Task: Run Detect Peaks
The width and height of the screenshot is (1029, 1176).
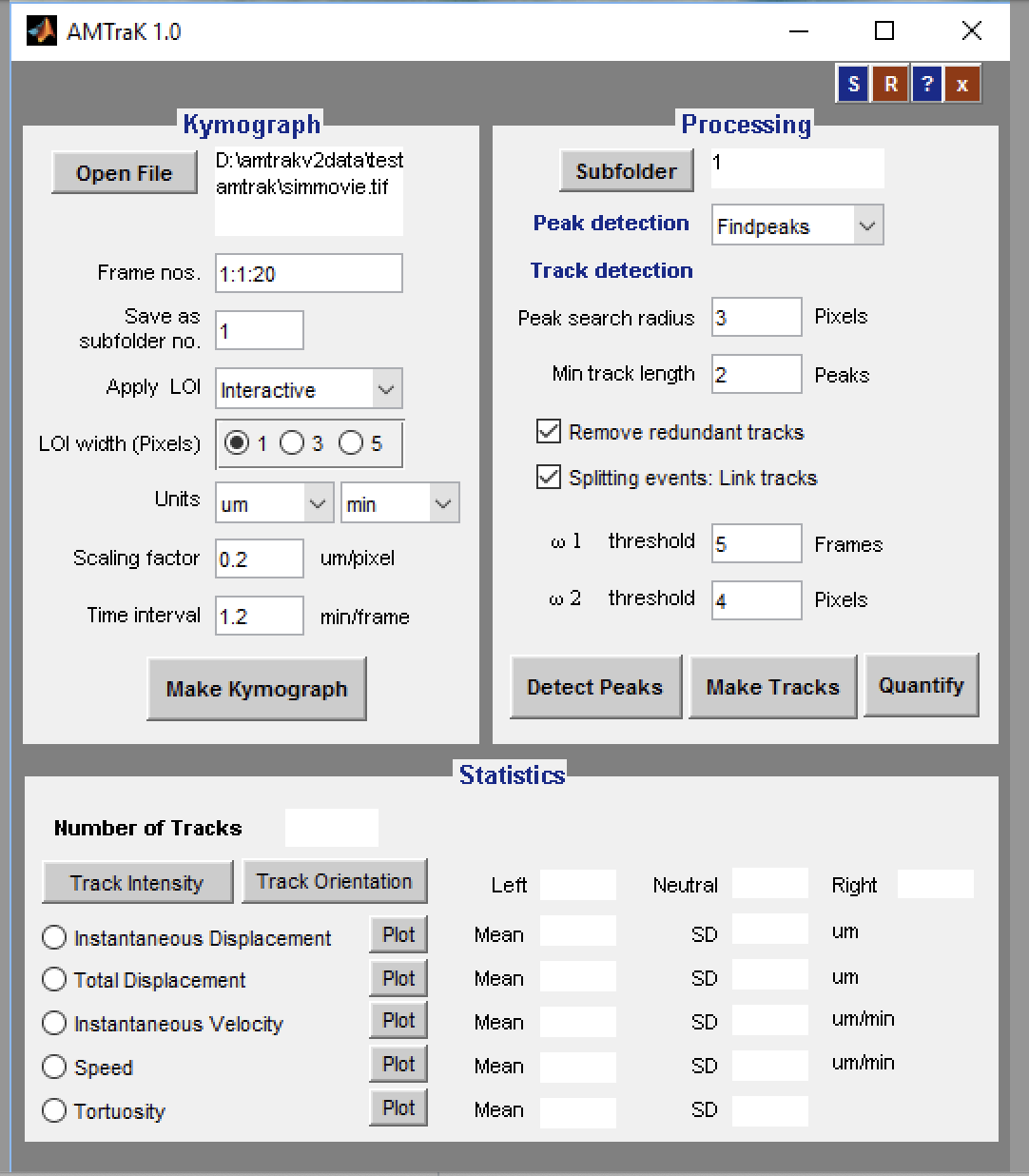Action: [595, 686]
